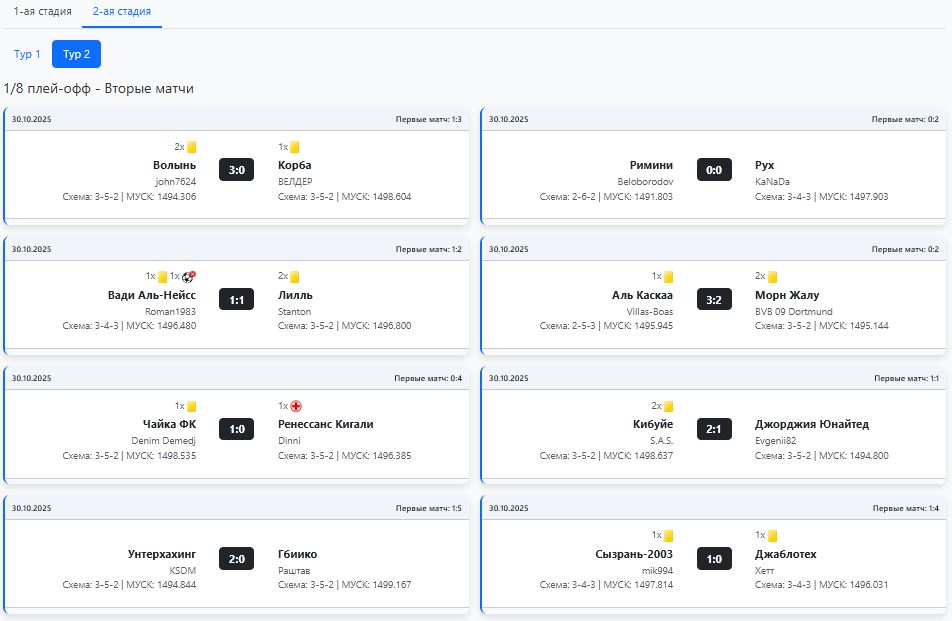
Task: Click Кибуйе's yellow card icon
Action: pyautogui.click(x=668, y=406)
